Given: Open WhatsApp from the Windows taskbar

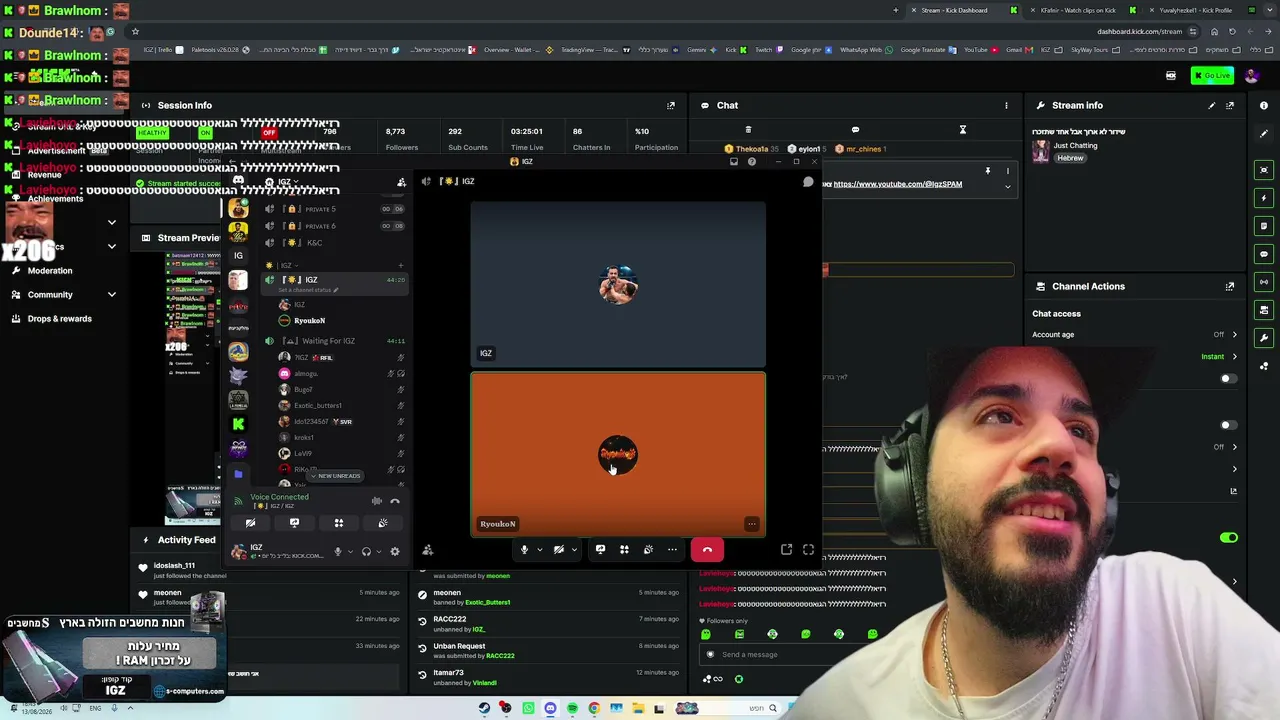Looking at the screenshot, I should [x=528, y=708].
